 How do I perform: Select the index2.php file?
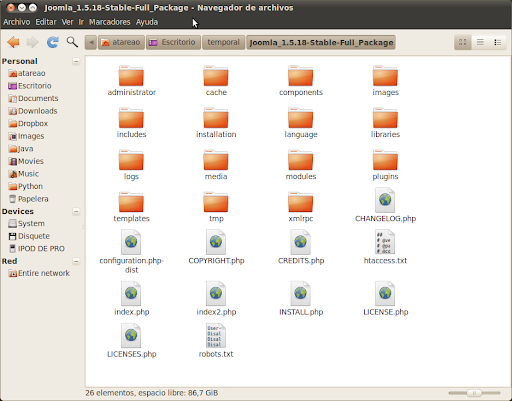216,299
